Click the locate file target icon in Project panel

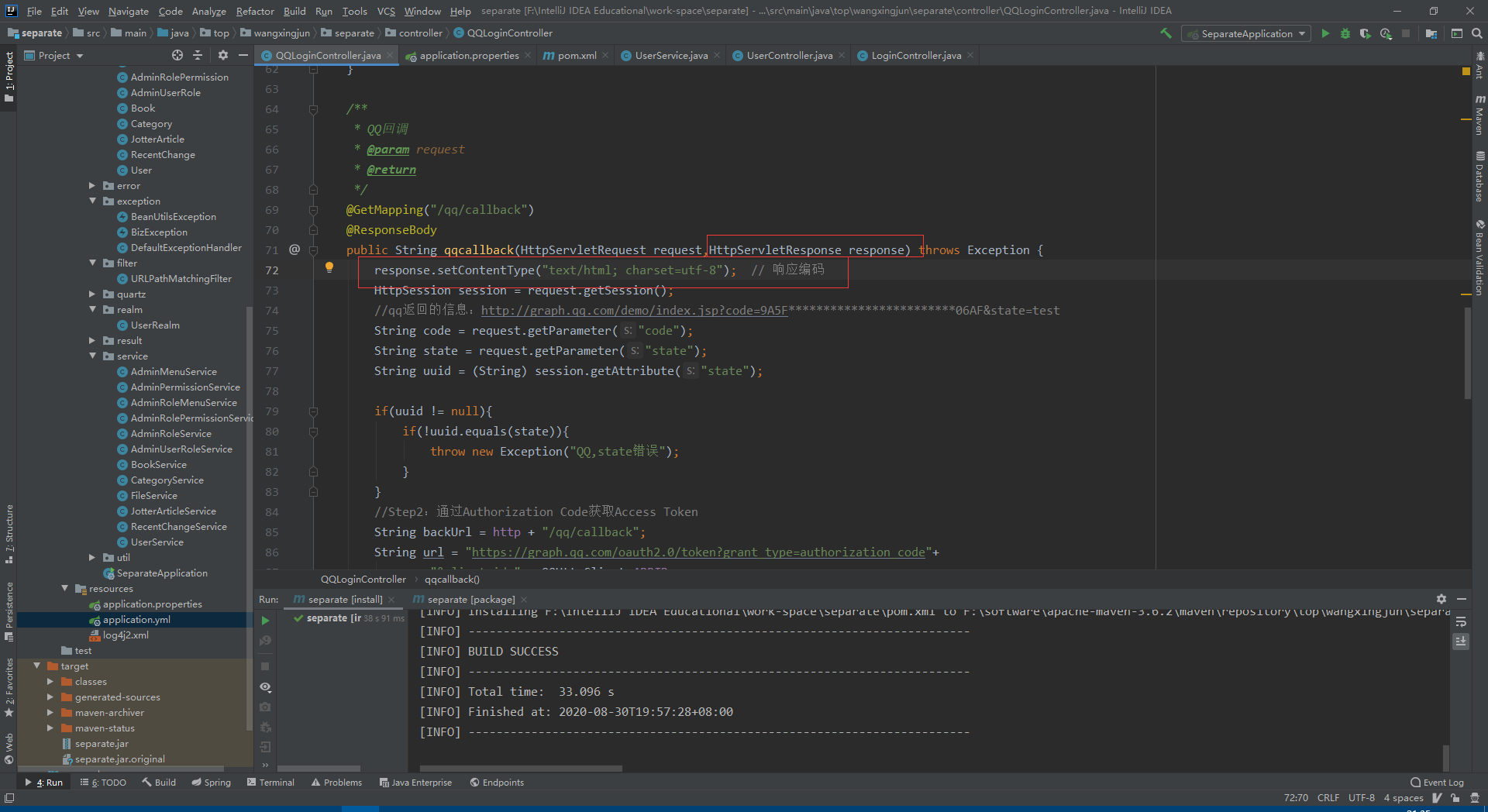coord(177,55)
